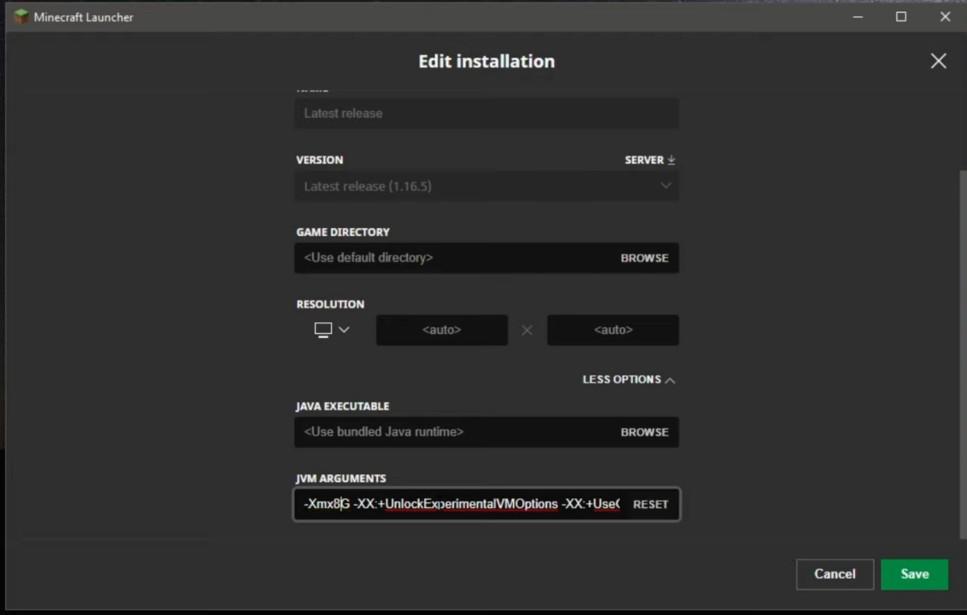967x615 pixels.
Task: Minimize the Minecraft Launcher window
Action: (857, 17)
